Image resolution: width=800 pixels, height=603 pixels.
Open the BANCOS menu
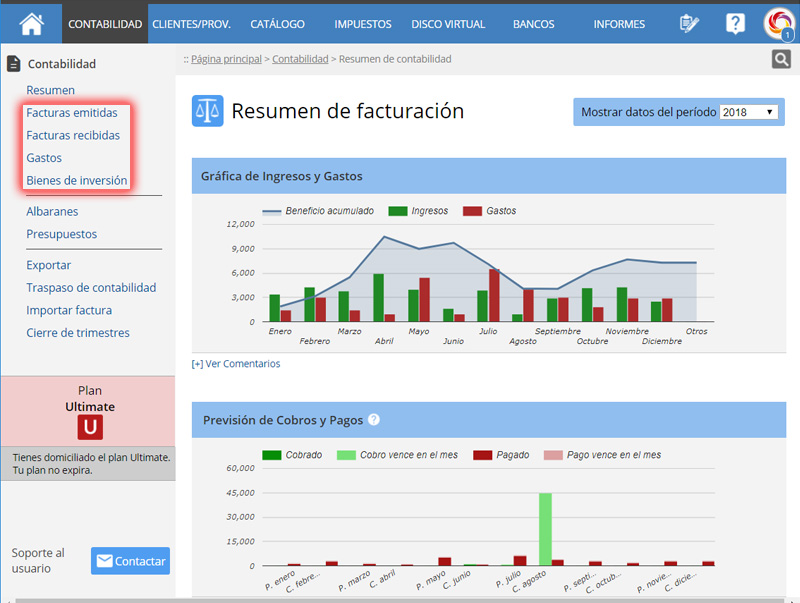click(x=533, y=23)
